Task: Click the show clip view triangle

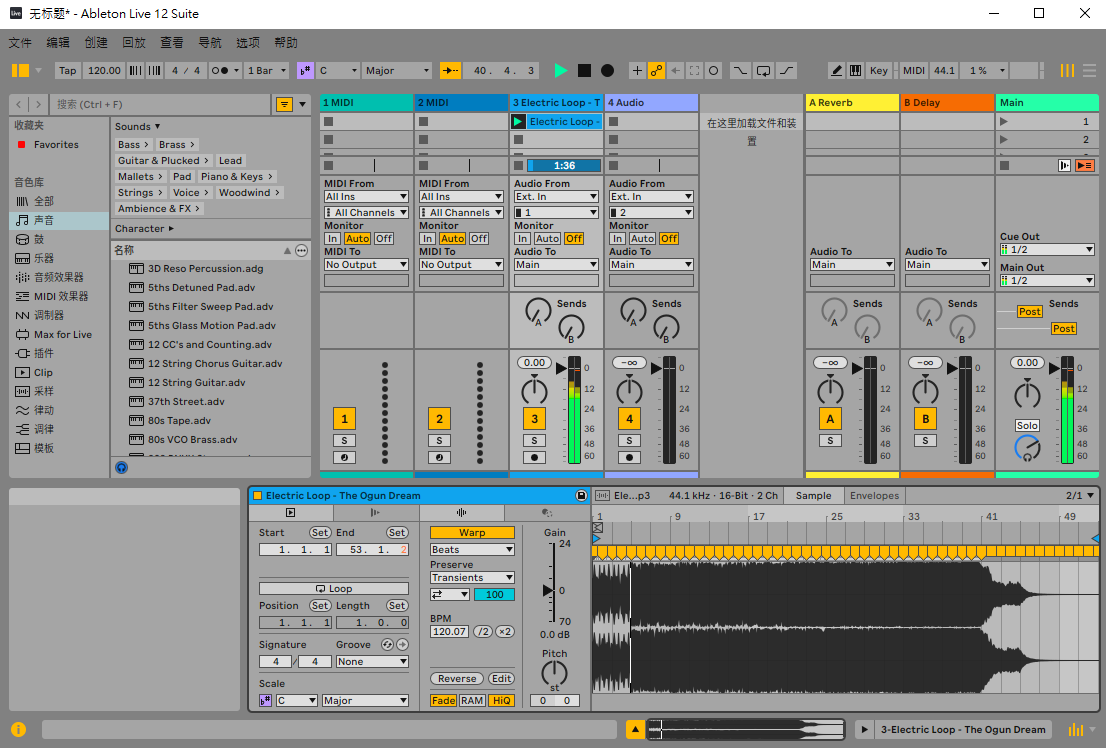Action: pyautogui.click(x=864, y=730)
